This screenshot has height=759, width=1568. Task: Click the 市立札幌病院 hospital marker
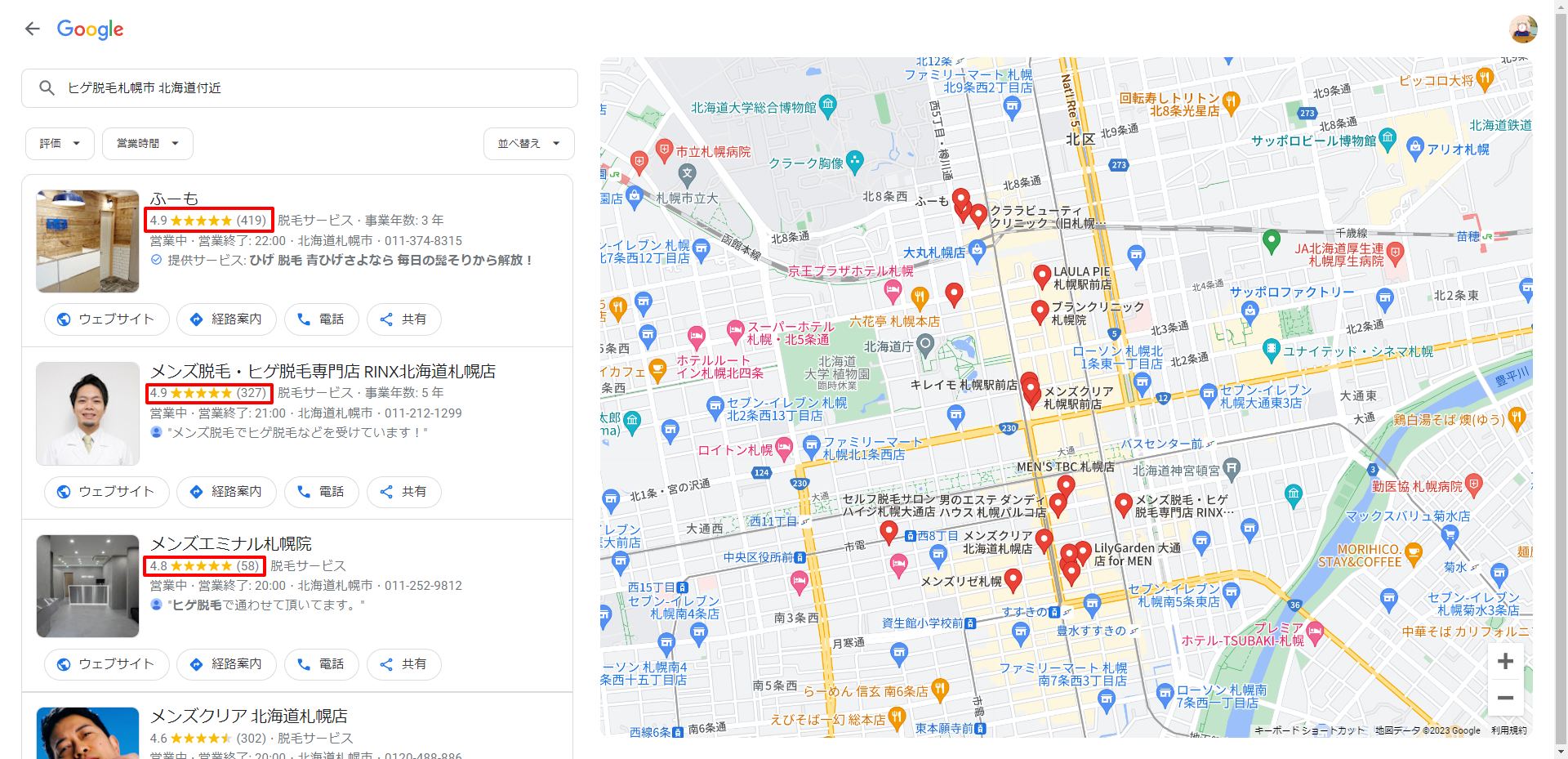(665, 150)
